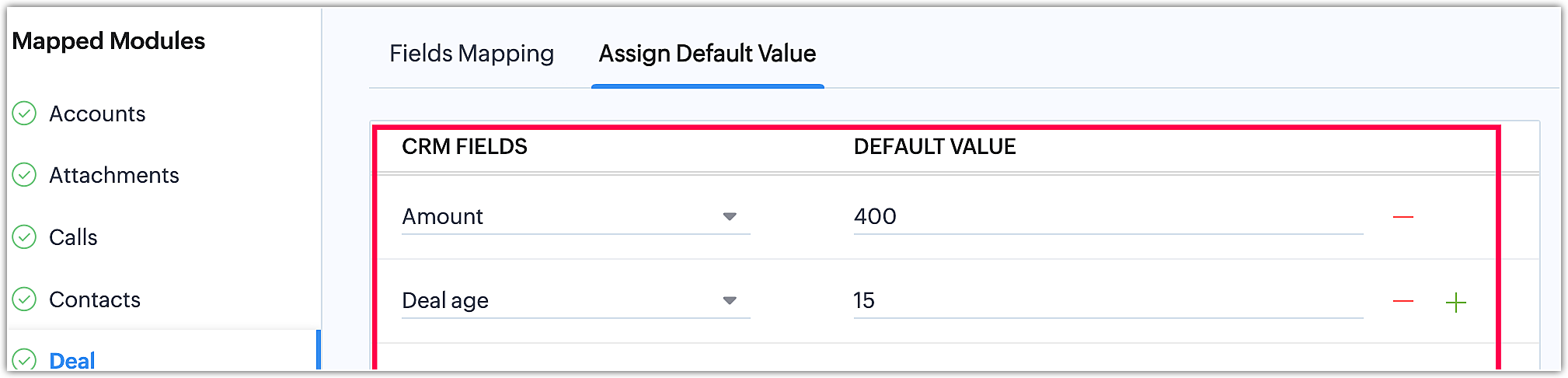Click the green check icon beside Deal
1568x378 pixels.
25,360
